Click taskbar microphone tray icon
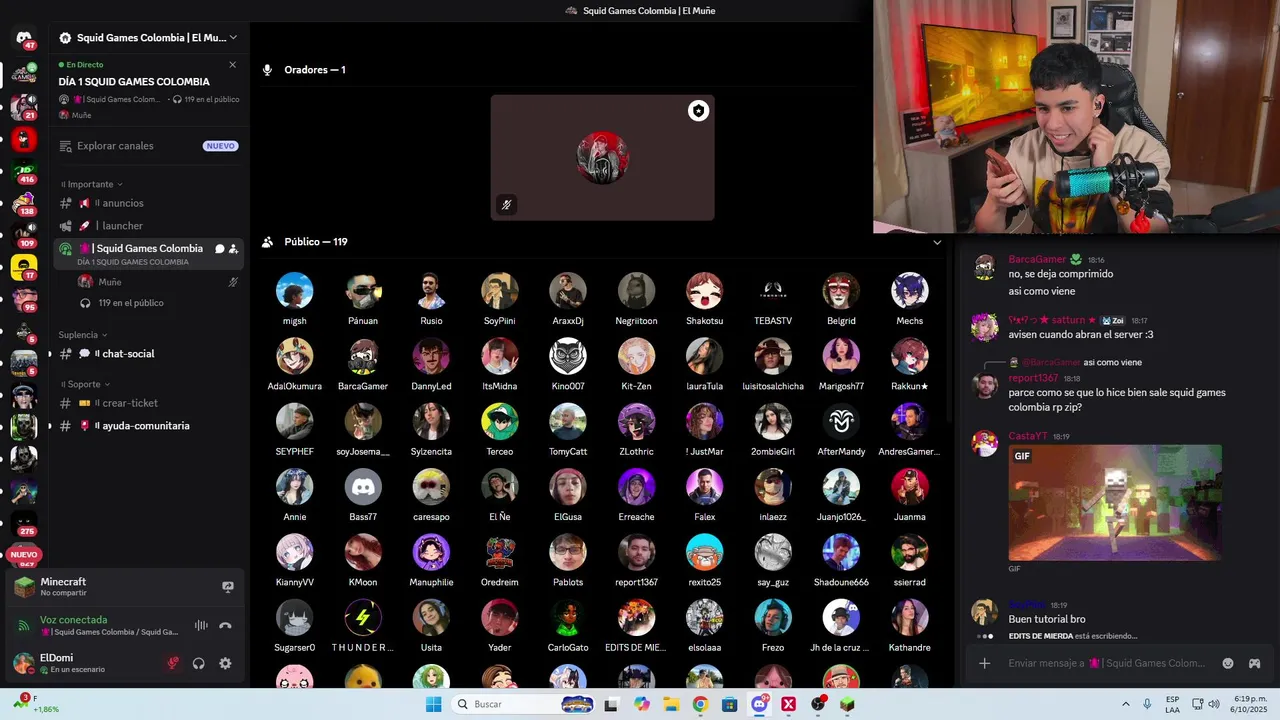Viewport: 1280px width, 720px height. click(1147, 704)
